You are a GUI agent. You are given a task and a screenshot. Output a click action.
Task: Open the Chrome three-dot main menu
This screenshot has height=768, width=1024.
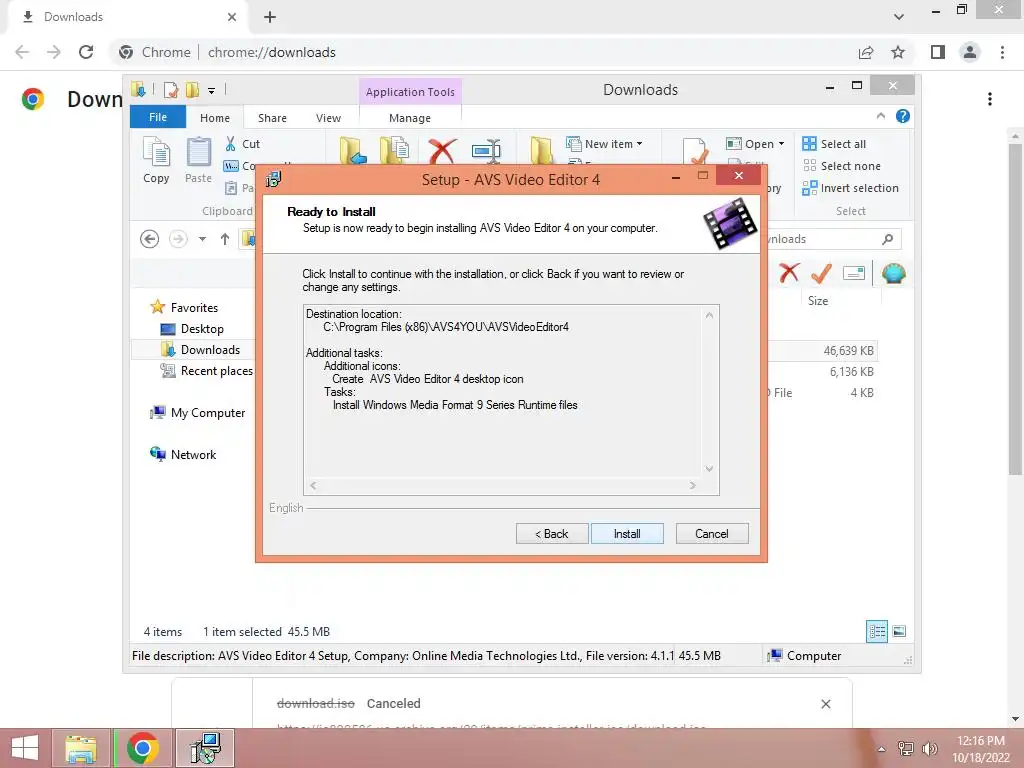(x=1002, y=52)
